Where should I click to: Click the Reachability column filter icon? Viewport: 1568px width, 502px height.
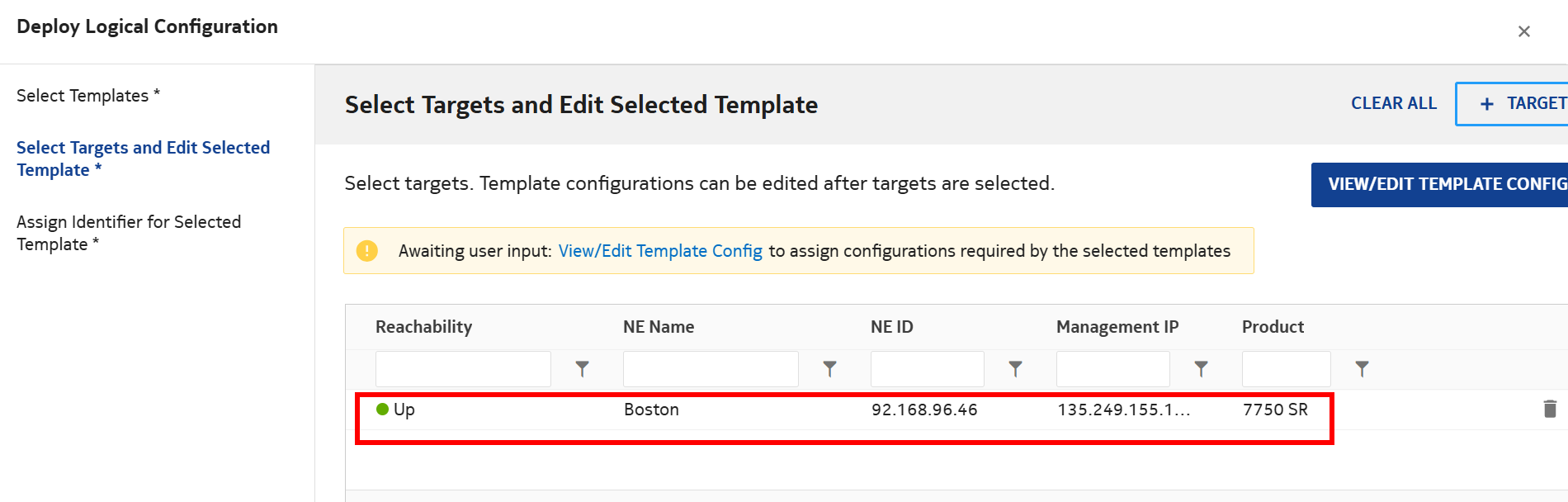(x=582, y=369)
